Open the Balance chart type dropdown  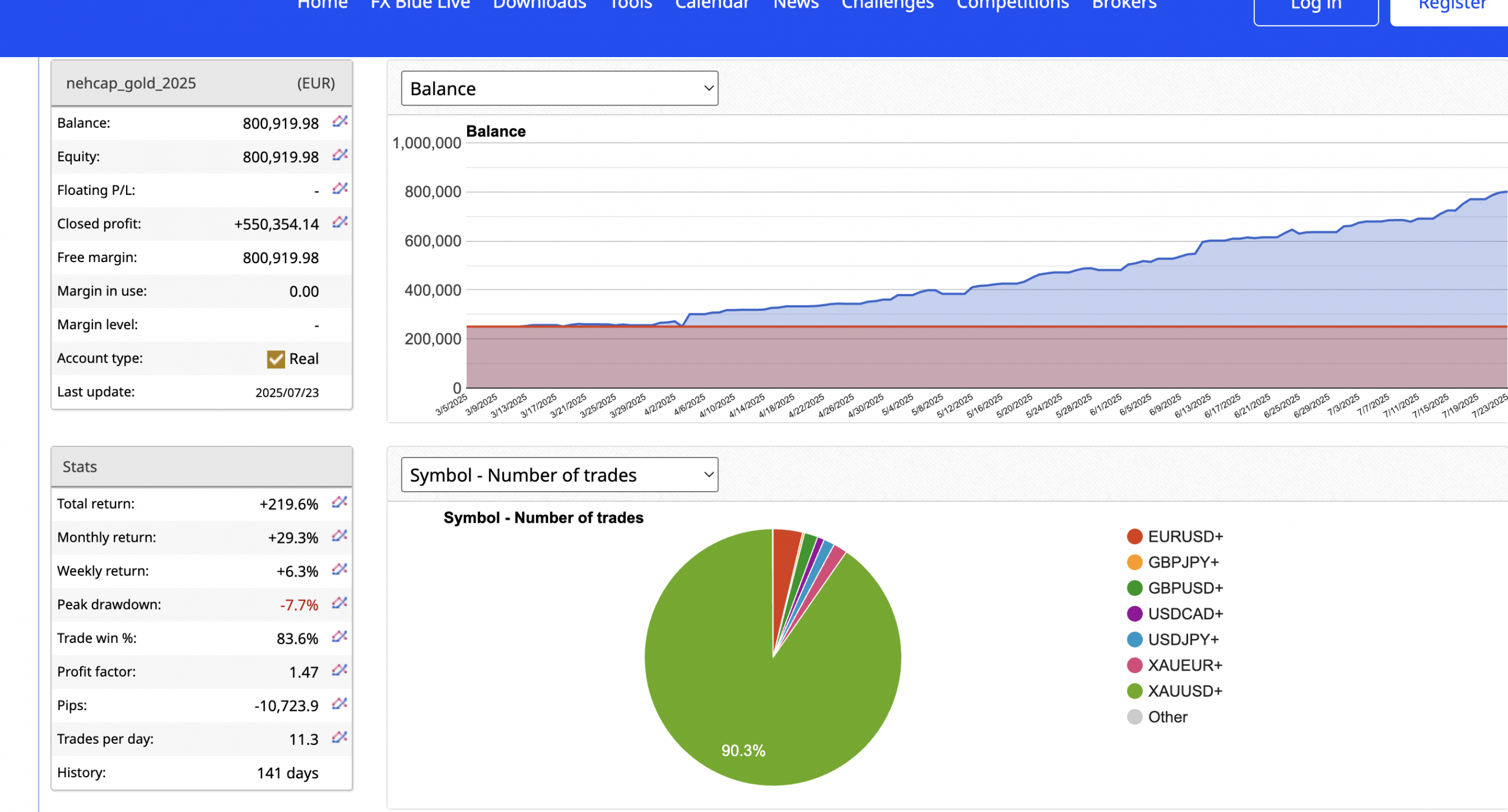click(x=559, y=89)
